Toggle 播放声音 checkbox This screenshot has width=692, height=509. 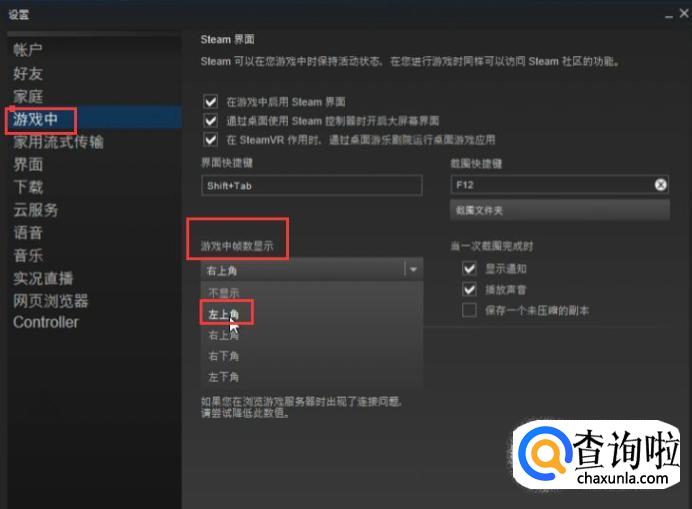[x=469, y=290]
